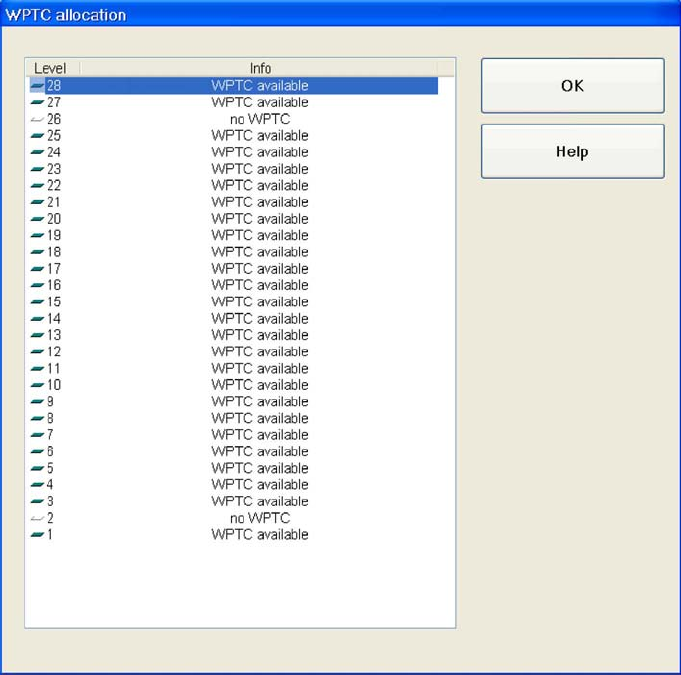Pick the level icon for row 14
Viewport: 681px width, 675px height.
[x=37, y=318]
